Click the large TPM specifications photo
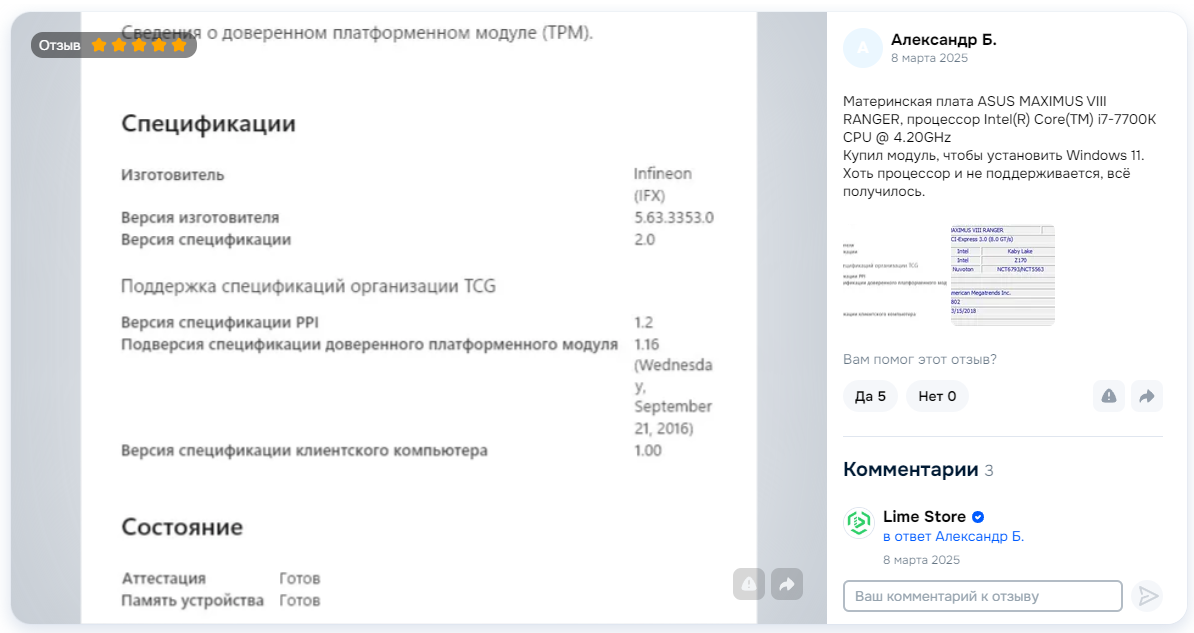This screenshot has width=1194, height=633. point(418,330)
